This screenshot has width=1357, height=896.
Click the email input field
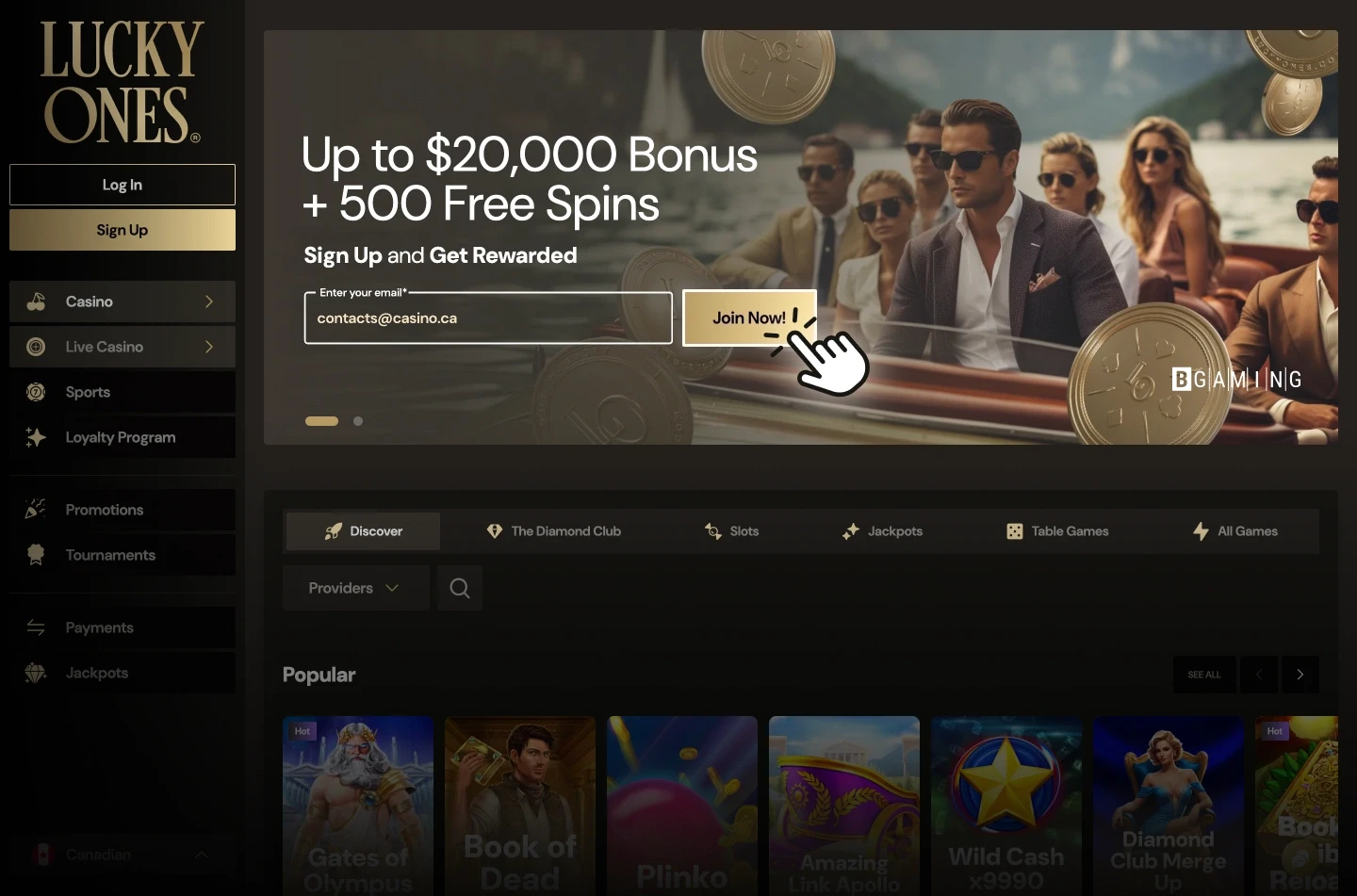(x=488, y=318)
